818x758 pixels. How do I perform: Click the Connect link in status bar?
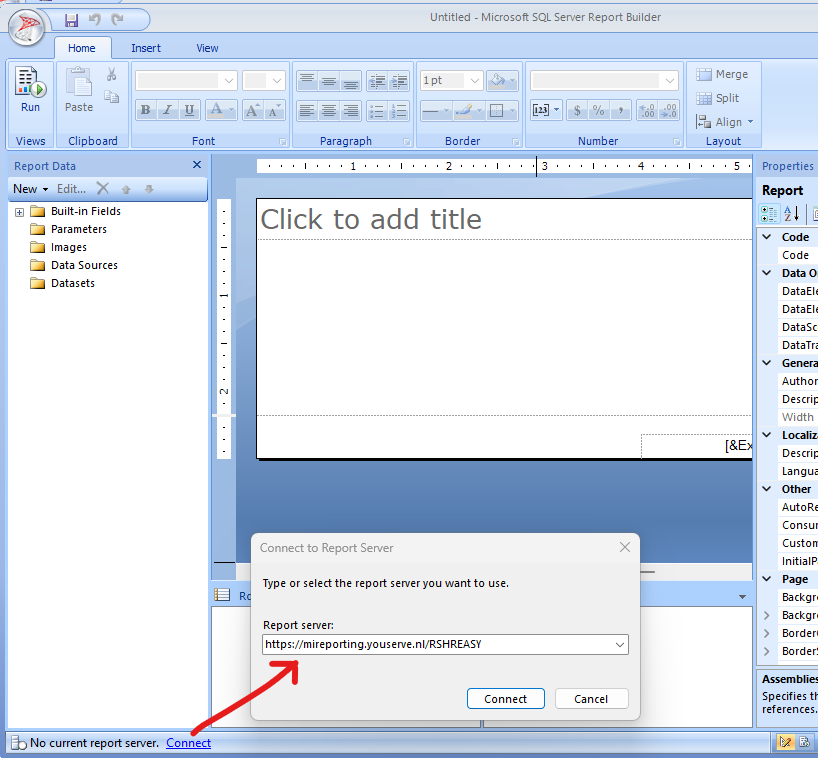[188, 743]
